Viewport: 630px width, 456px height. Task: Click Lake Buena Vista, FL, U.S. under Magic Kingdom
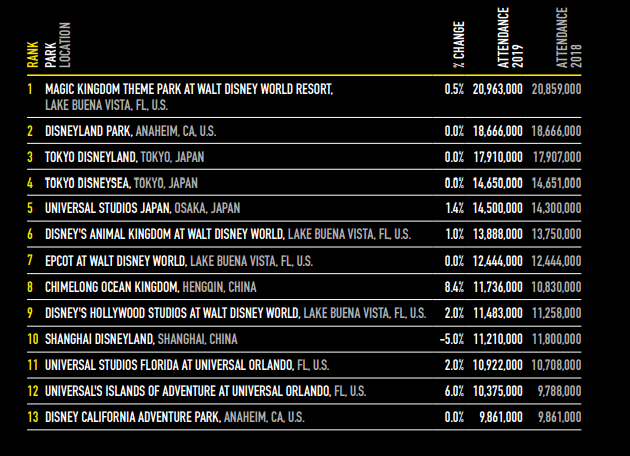click(x=106, y=105)
